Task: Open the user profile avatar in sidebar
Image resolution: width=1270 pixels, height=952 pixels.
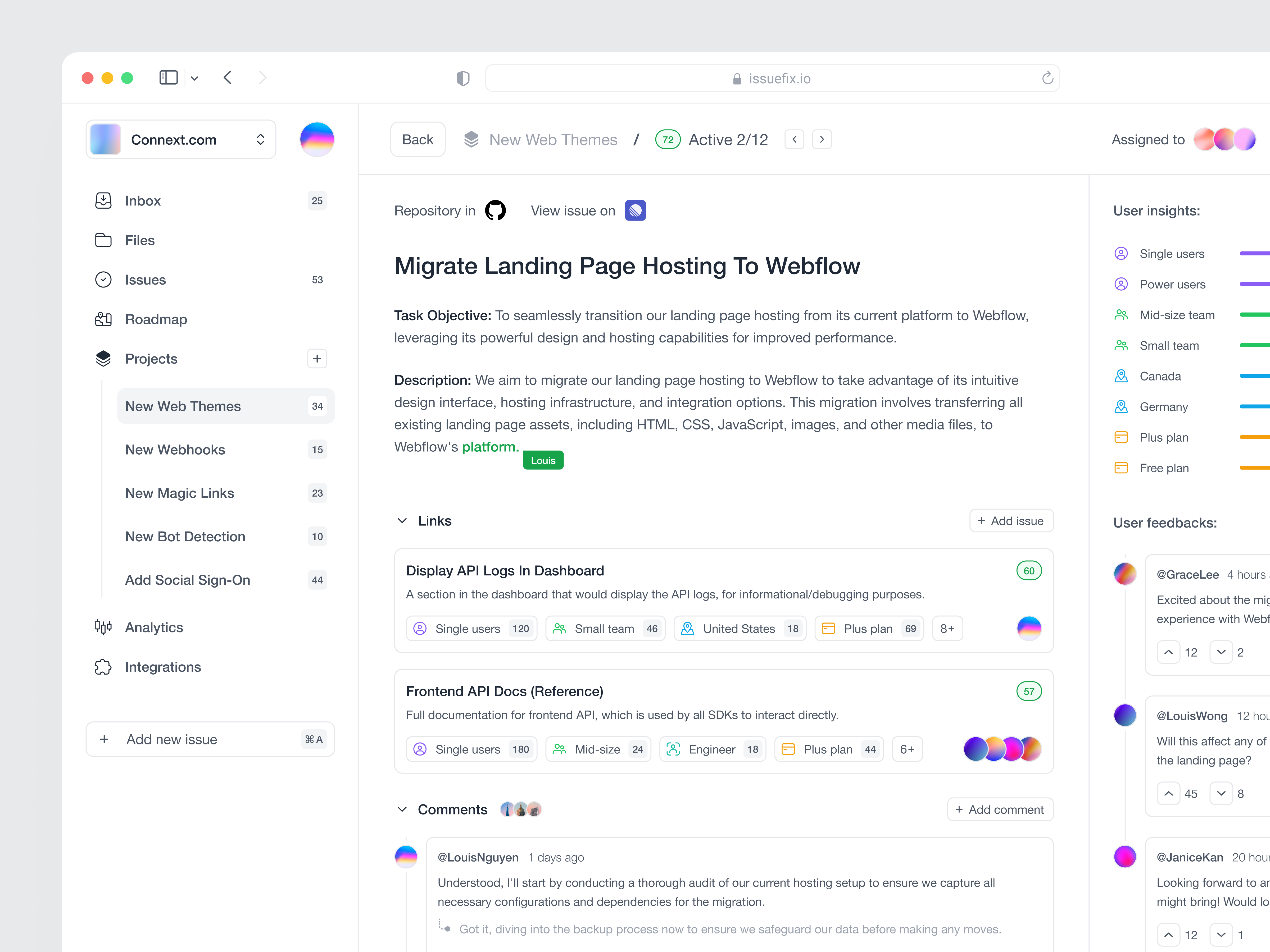Action: point(317,139)
